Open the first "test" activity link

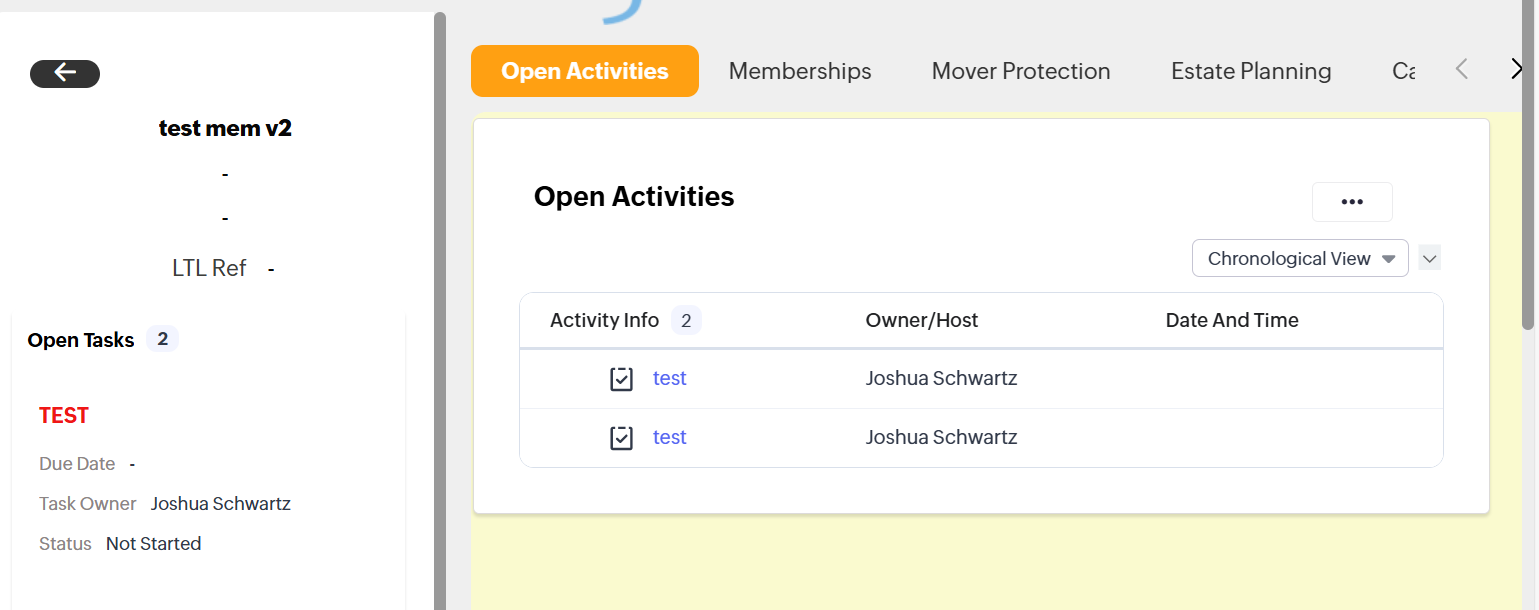pyautogui.click(x=669, y=378)
